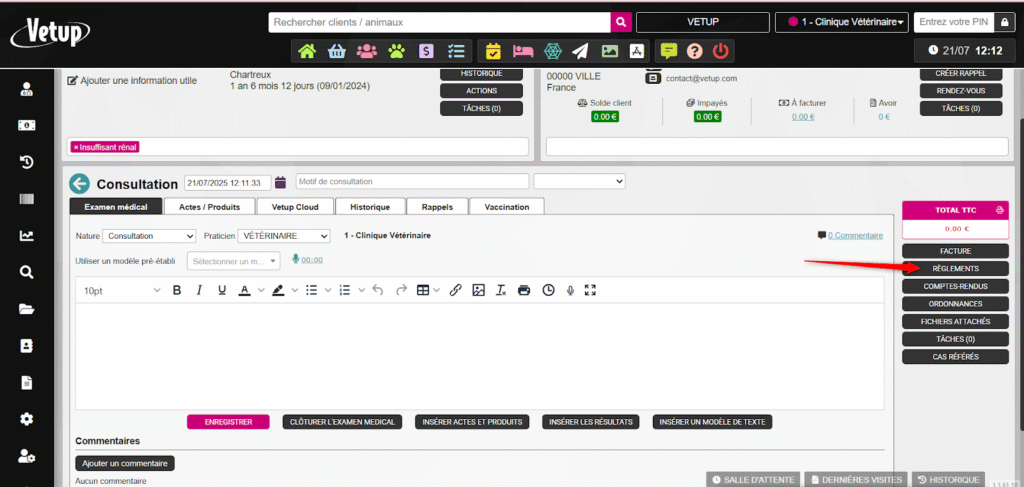The image size is (1024, 487).
Task: Click the RÈGLEMENTS button
Action: coord(957,269)
